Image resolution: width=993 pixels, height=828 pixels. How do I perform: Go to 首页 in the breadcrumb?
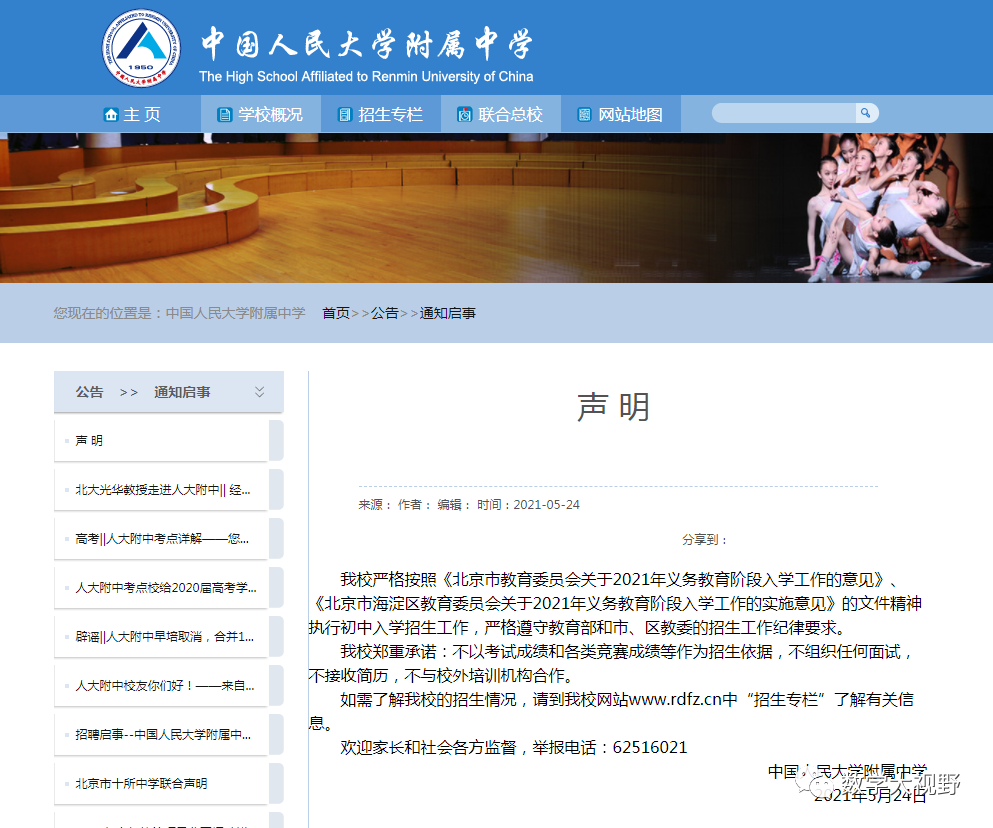click(x=336, y=313)
